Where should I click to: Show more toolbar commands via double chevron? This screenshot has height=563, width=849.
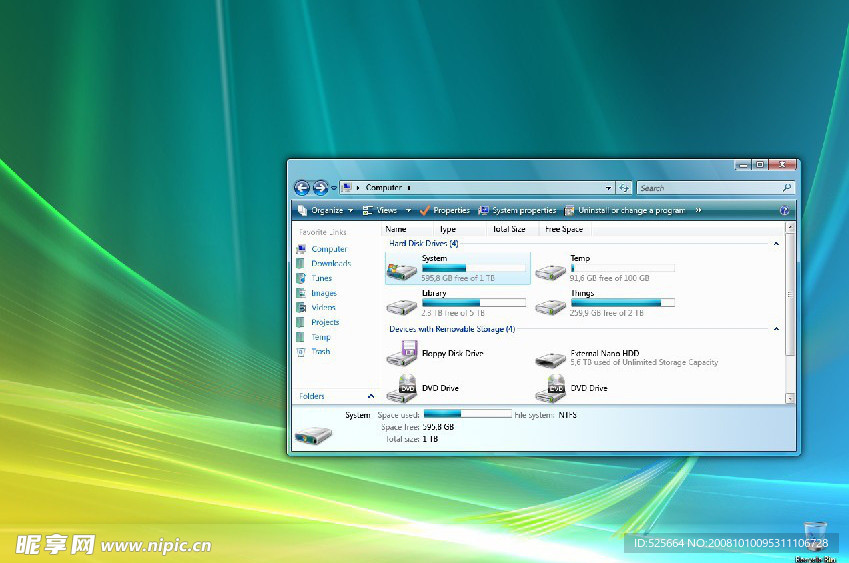(x=698, y=210)
